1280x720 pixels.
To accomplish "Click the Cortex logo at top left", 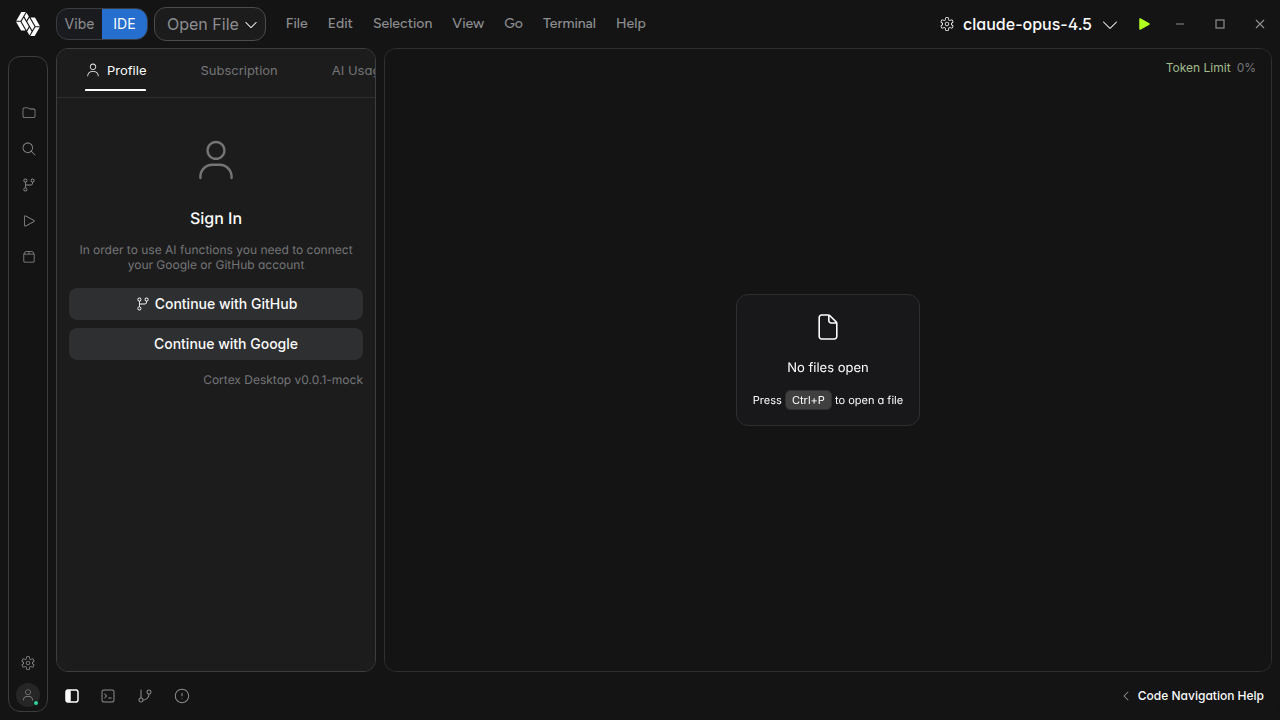I will coord(28,24).
